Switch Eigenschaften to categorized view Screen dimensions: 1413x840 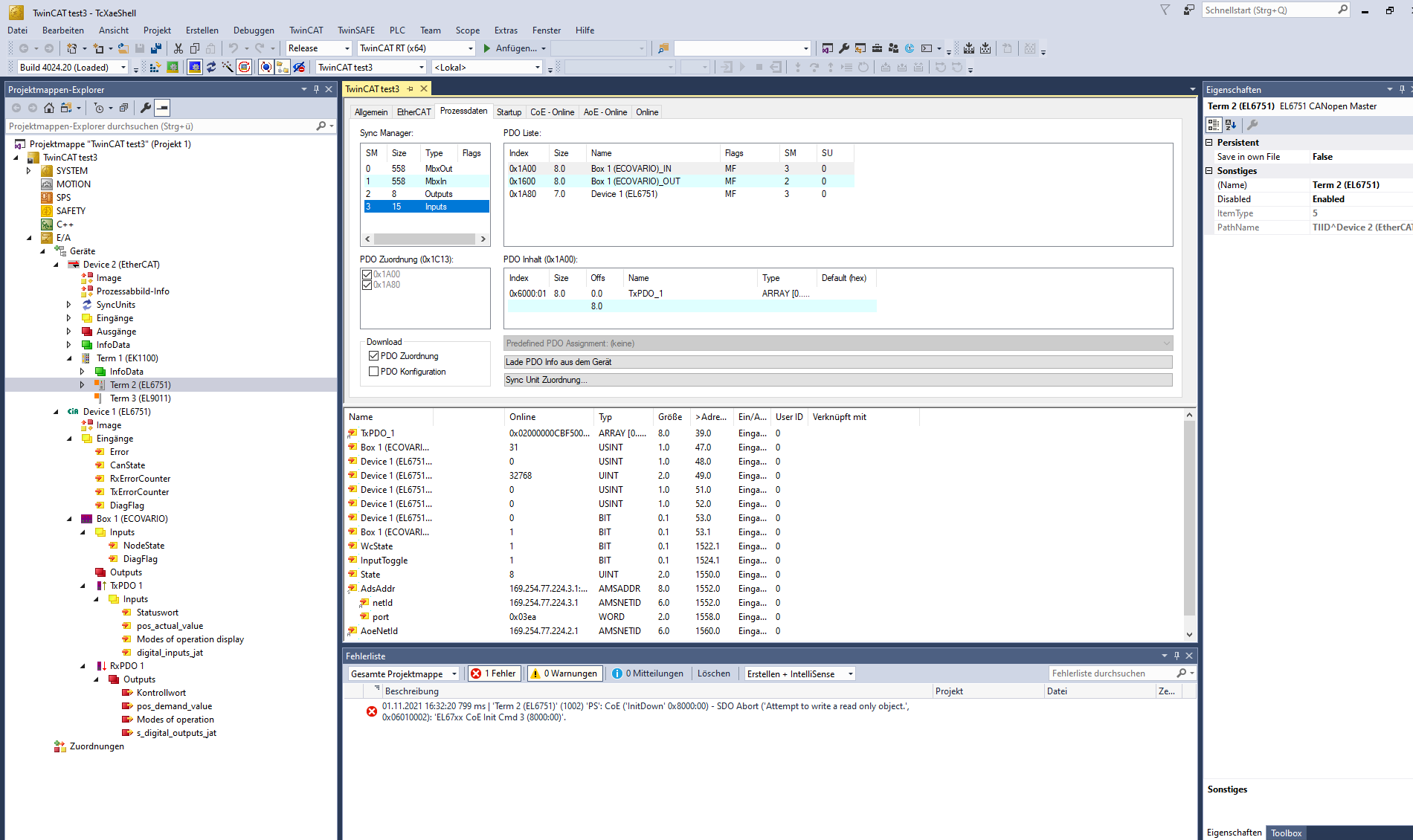click(1214, 125)
